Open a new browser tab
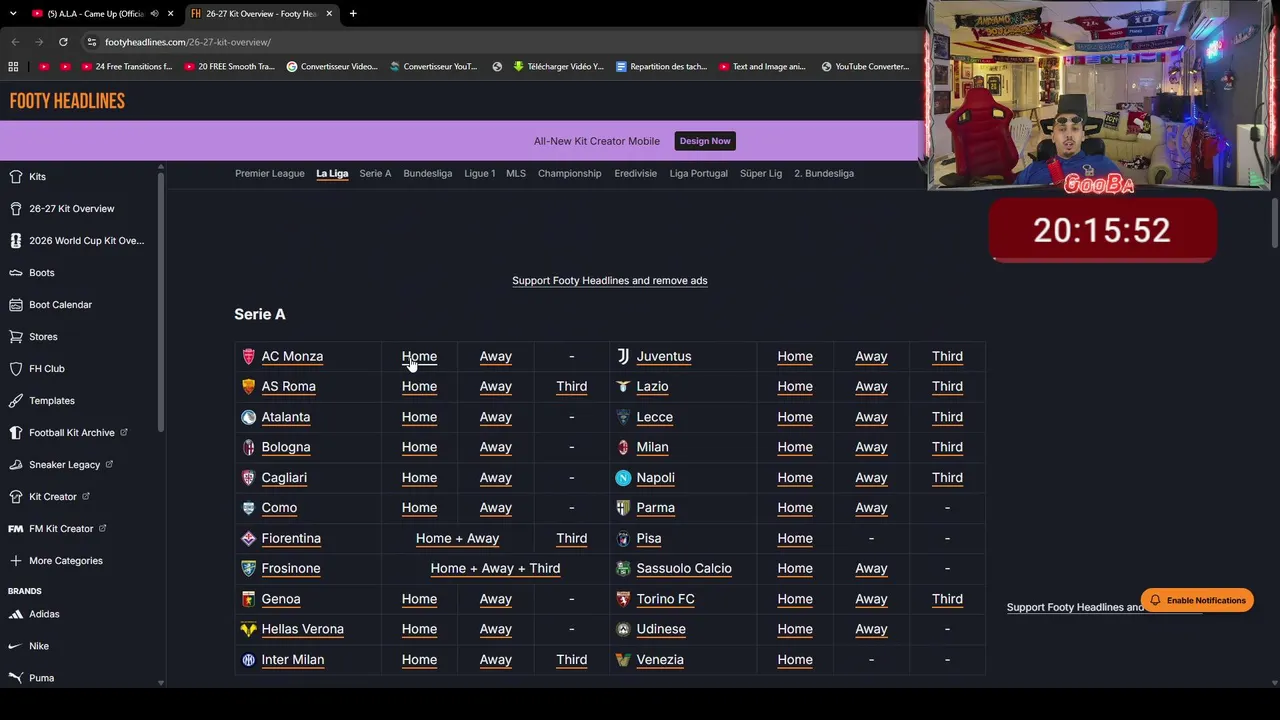The image size is (1280, 720). tap(353, 14)
